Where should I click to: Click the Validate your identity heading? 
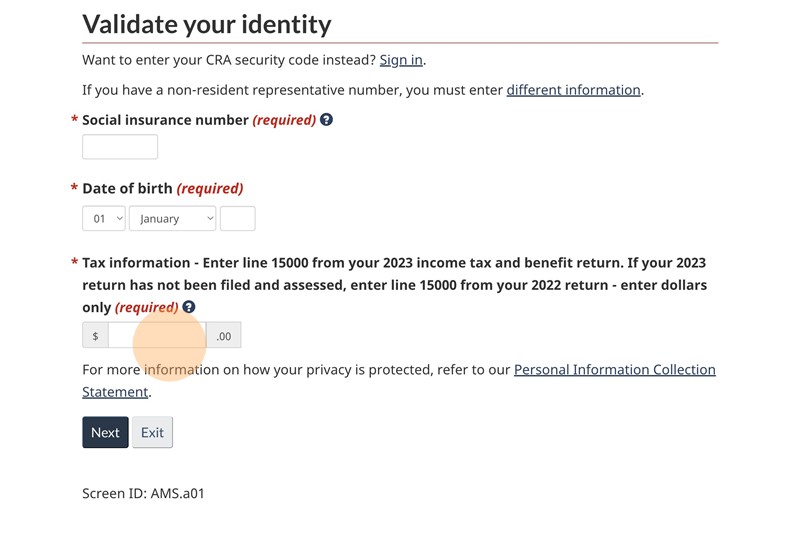[x=206, y=24]
